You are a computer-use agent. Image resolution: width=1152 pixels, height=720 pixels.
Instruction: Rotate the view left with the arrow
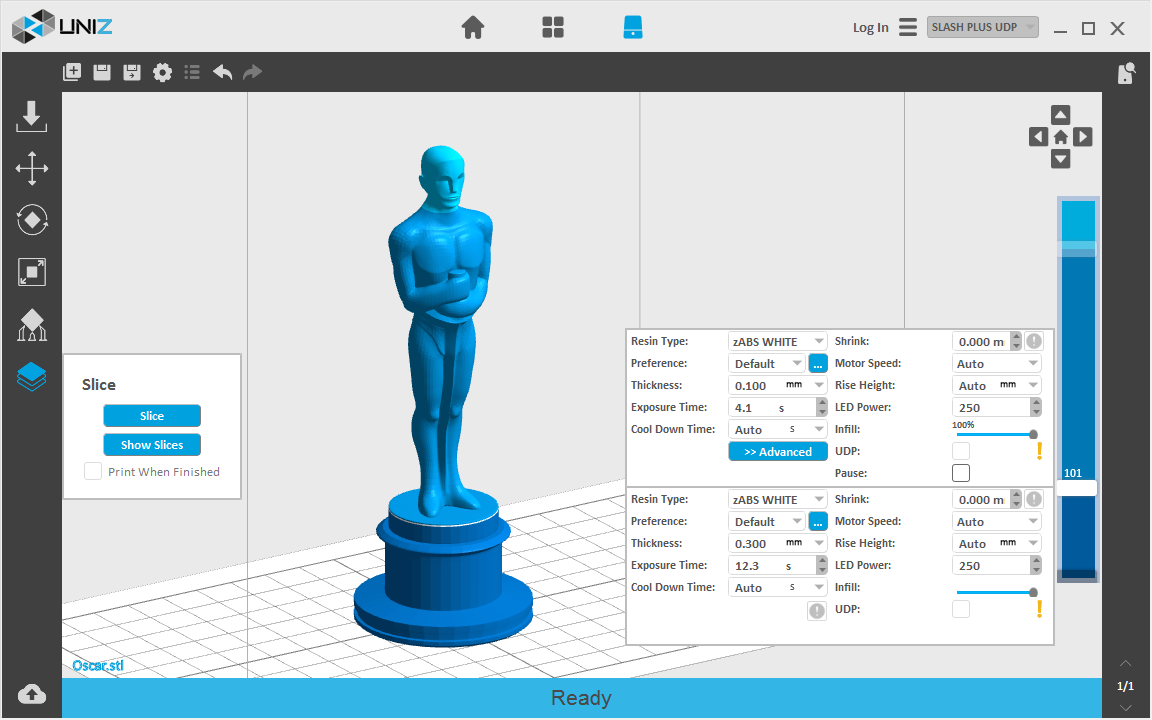coord(1038,137)
